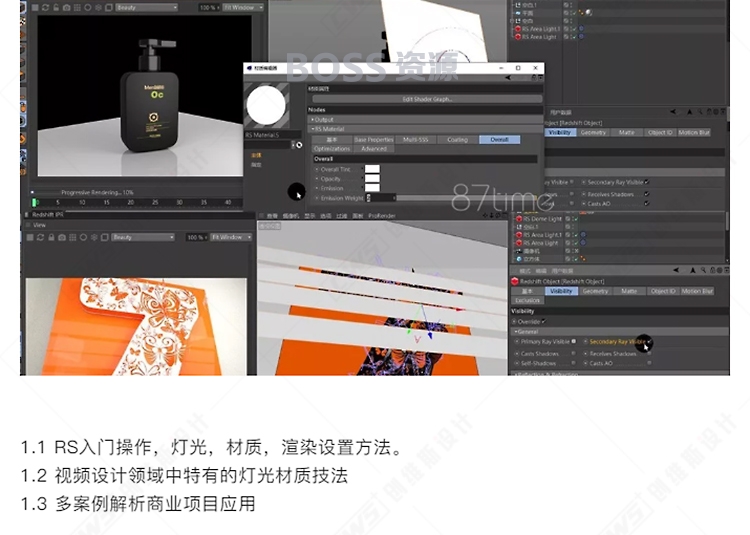The height and width of the screenshot is (535, 750).
Task: Click up arrow in lower attribute manager header
Action: (693, 270)
